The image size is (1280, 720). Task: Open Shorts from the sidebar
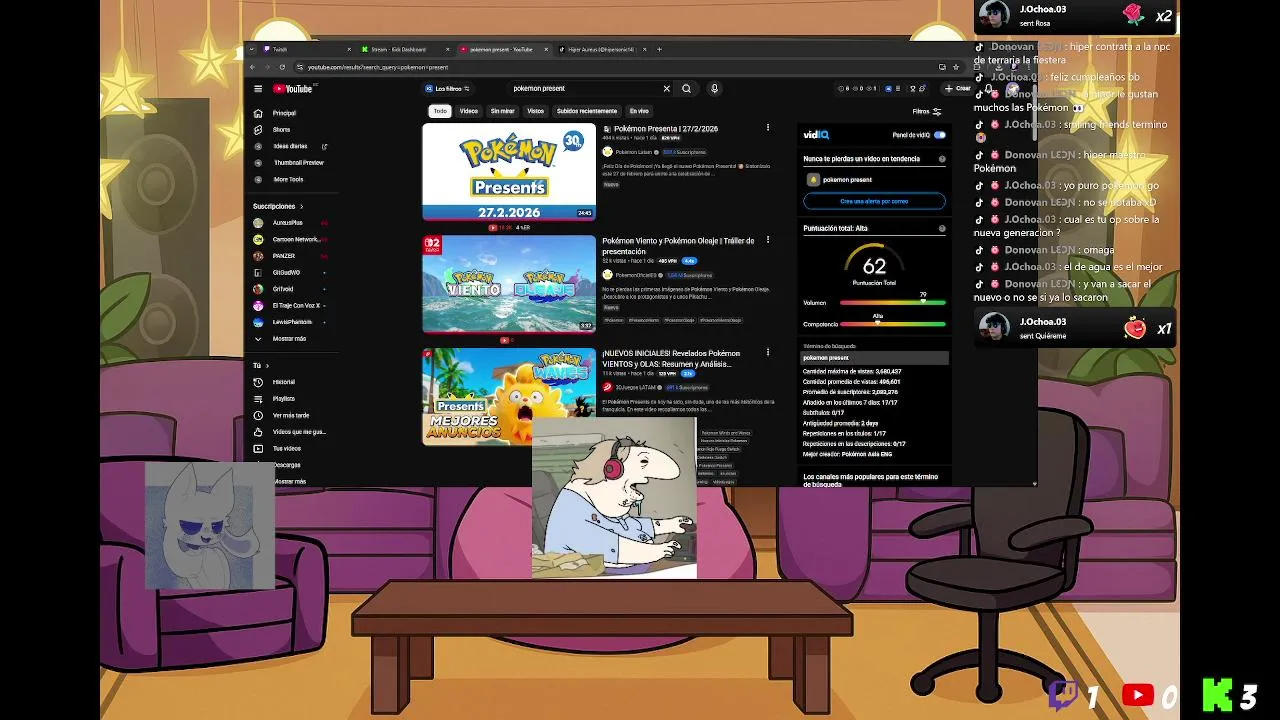pos(281,129)
